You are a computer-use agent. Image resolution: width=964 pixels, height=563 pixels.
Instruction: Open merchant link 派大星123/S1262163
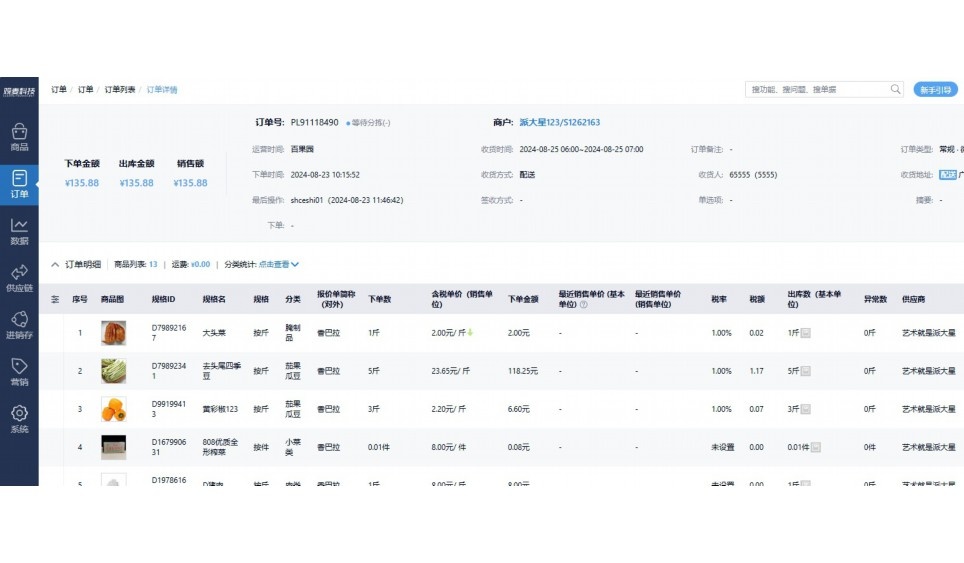pyautogui.click(x=559, y=122)
